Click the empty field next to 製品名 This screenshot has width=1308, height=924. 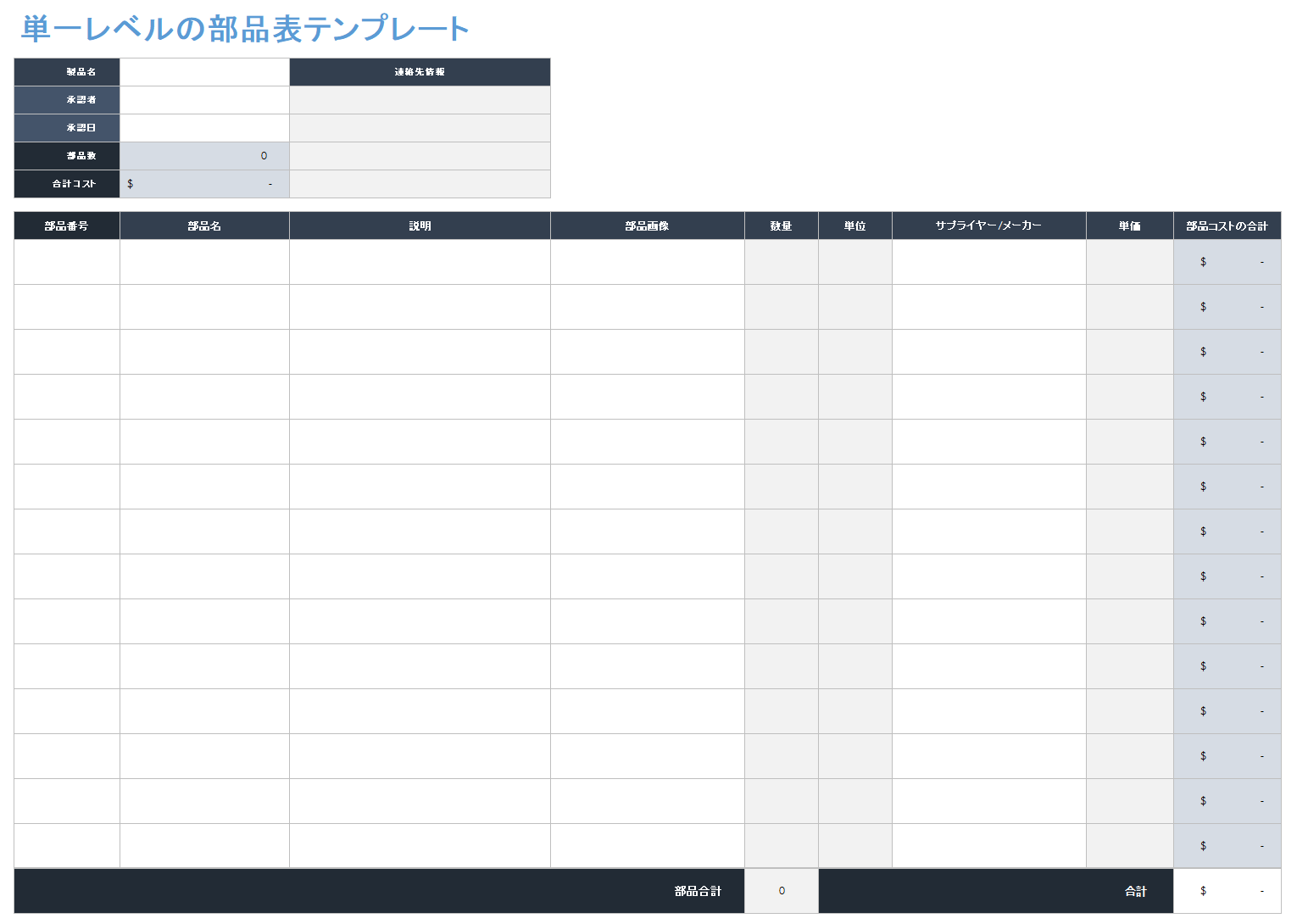click(x=204, y=72)
